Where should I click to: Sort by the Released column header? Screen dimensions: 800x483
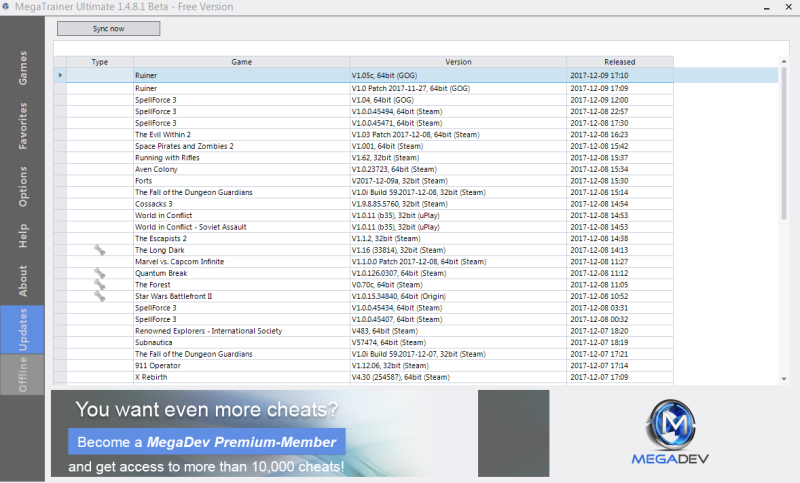(x=620, y=62)
